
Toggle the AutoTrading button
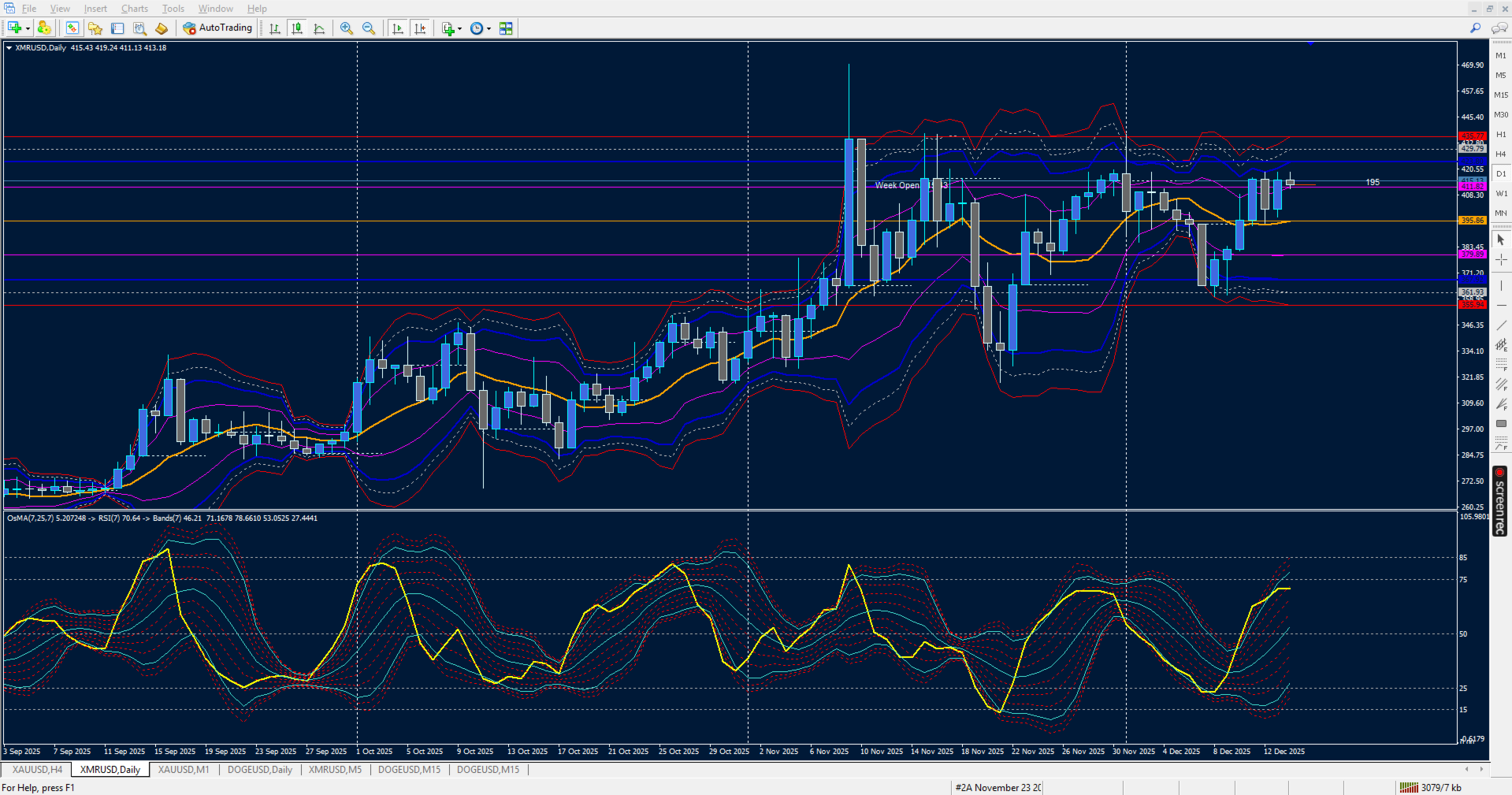(217, 28)
